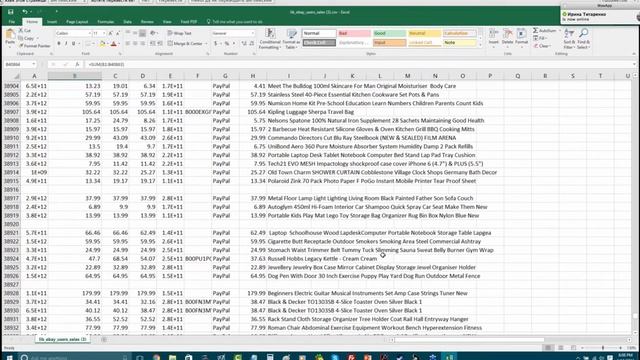Toggle Underline formatting

pos(73,44)
